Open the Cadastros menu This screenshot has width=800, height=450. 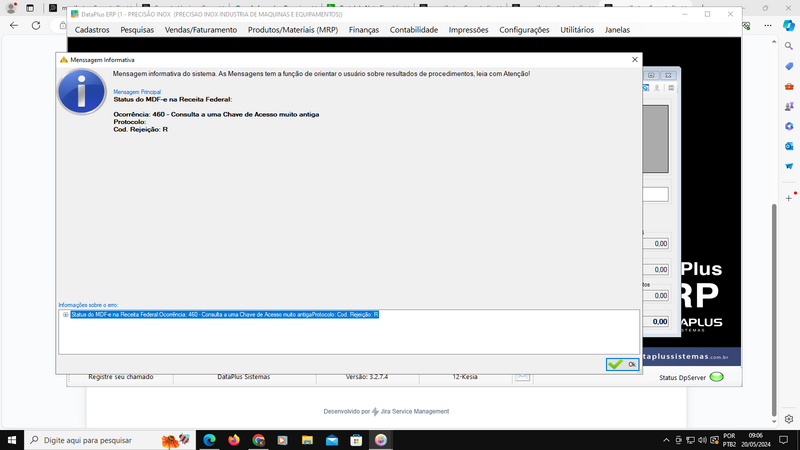92,30
